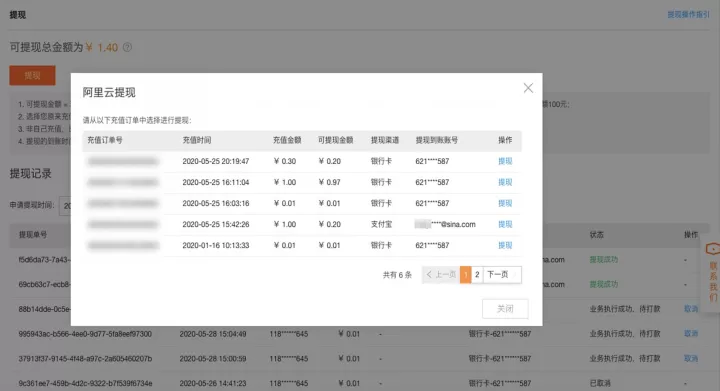Click 取消 for the 37913f37 withdrawal record
Image resolution: width=720 pixels, height=391 pixels.
pyautogui.click(x=691, y=358)
